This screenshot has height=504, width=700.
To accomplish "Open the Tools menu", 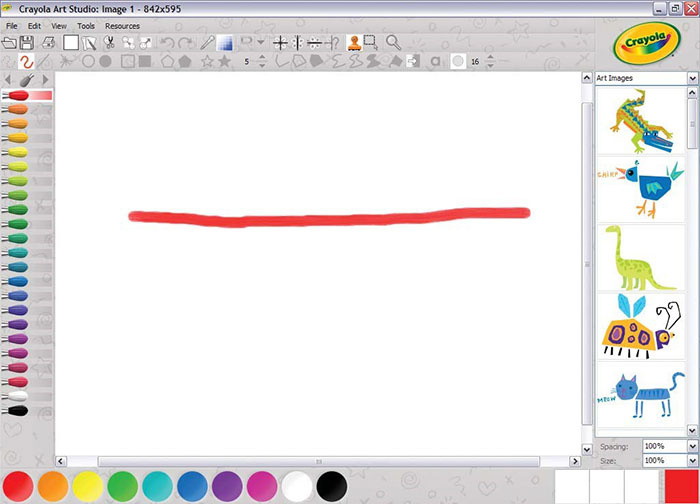I will coord(86,25).
